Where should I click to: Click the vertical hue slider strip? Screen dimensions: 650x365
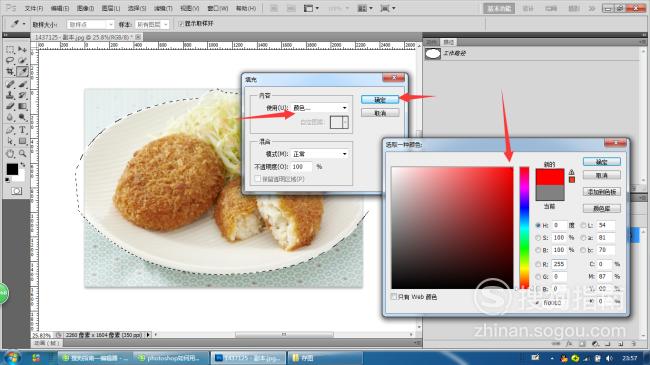(524, 228)
